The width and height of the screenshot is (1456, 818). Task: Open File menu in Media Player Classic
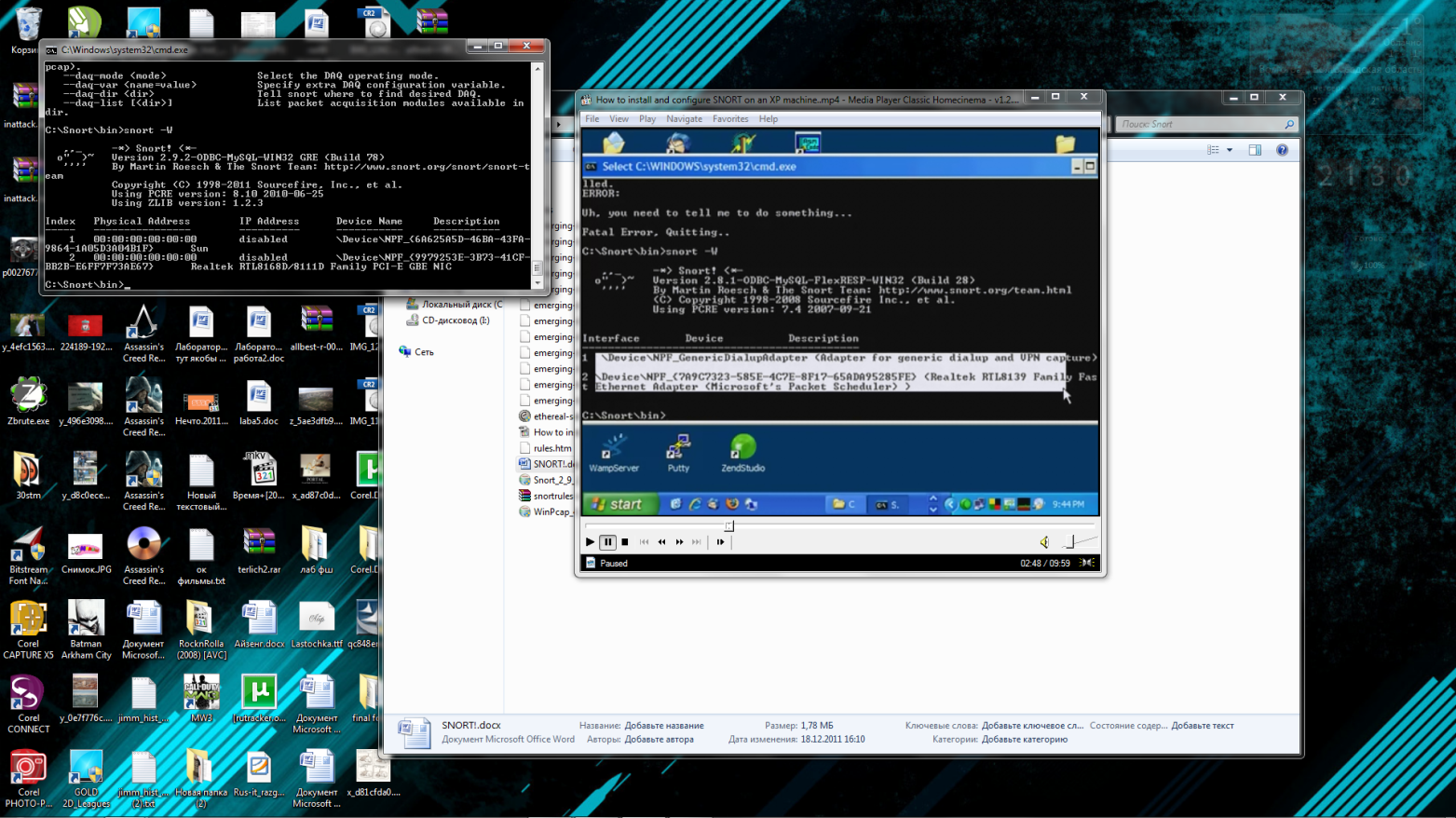click(x=592, y=119)
